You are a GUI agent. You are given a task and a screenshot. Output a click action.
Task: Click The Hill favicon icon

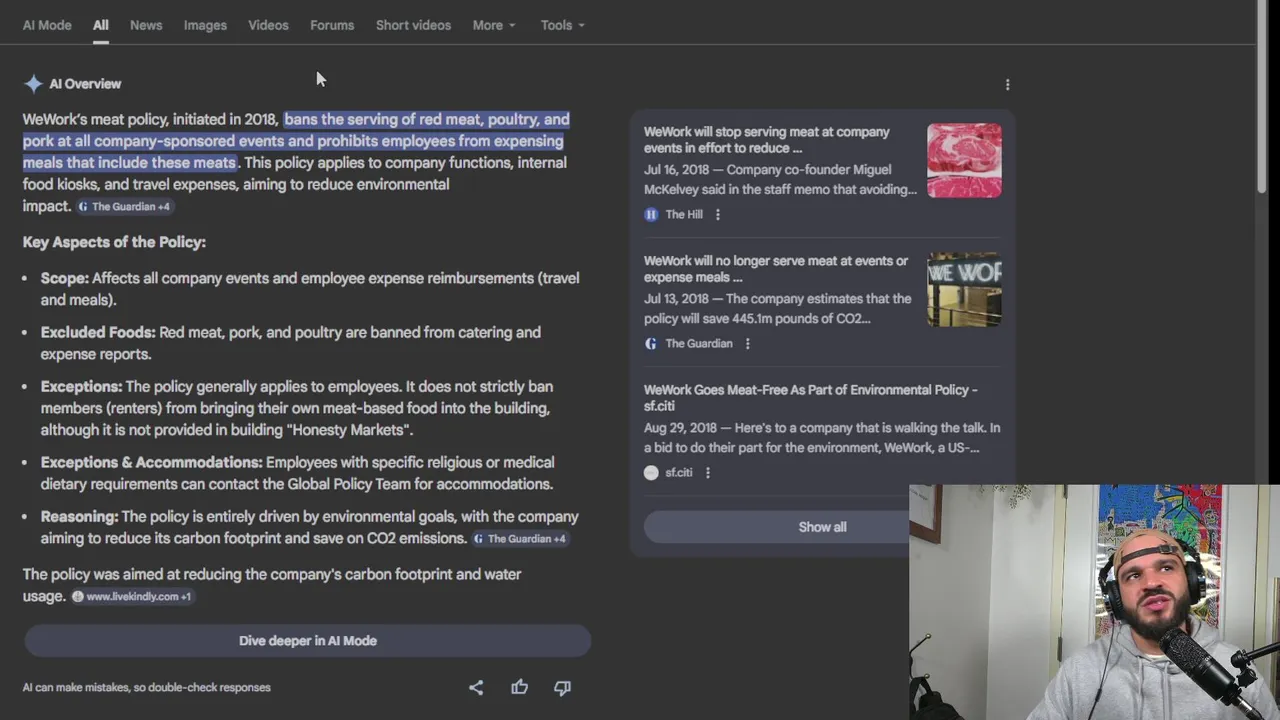coord(651,214)
